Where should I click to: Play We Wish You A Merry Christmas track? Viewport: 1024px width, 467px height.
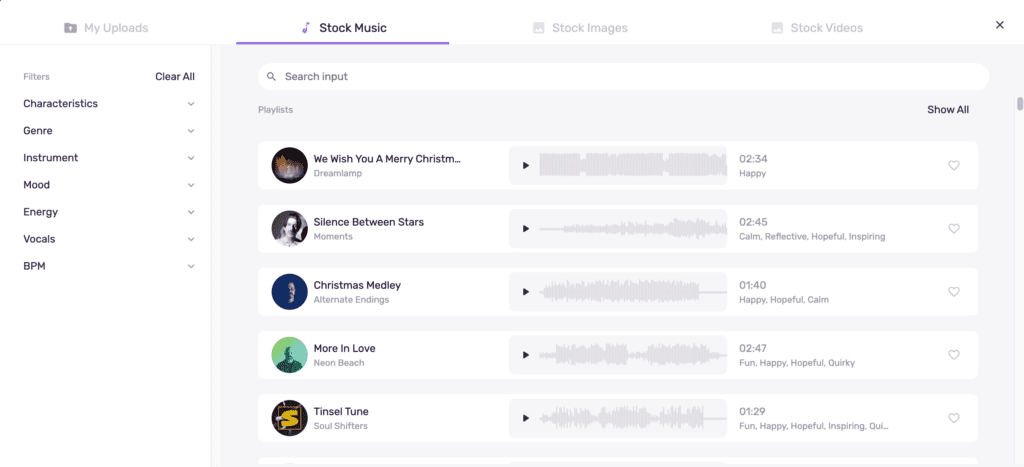coord(526,165)
